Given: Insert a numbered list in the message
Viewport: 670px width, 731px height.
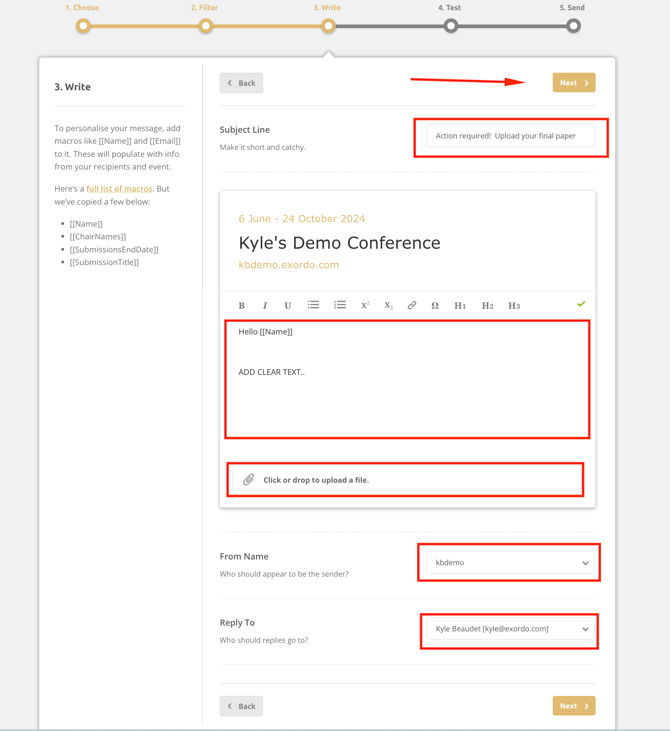Looking at the screenshot, I should pyautogui.click(x=340, y=305).
